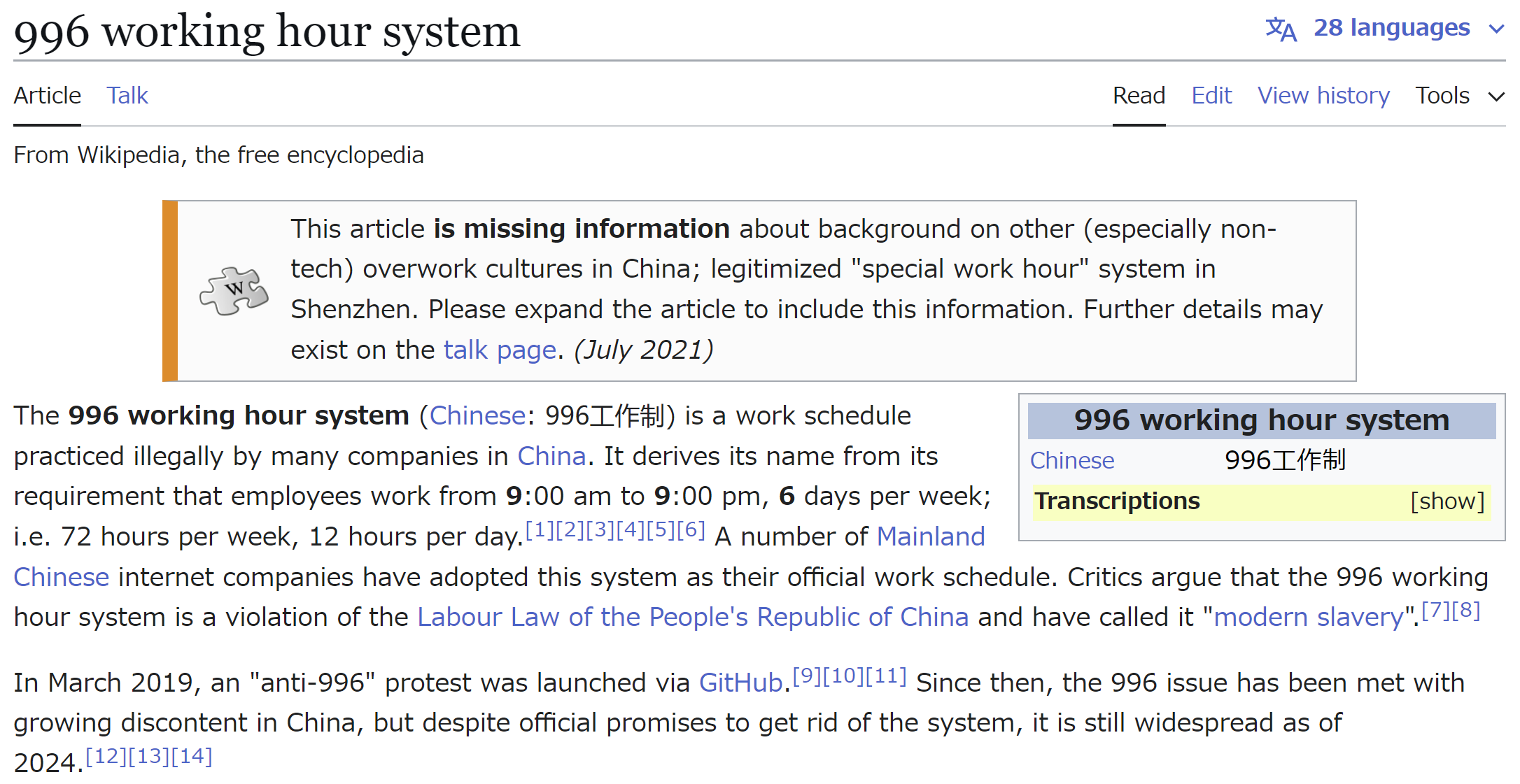The image size is (1520, 784).
Task: Open the modern slavery link
Action: (x=1308, y=618)
